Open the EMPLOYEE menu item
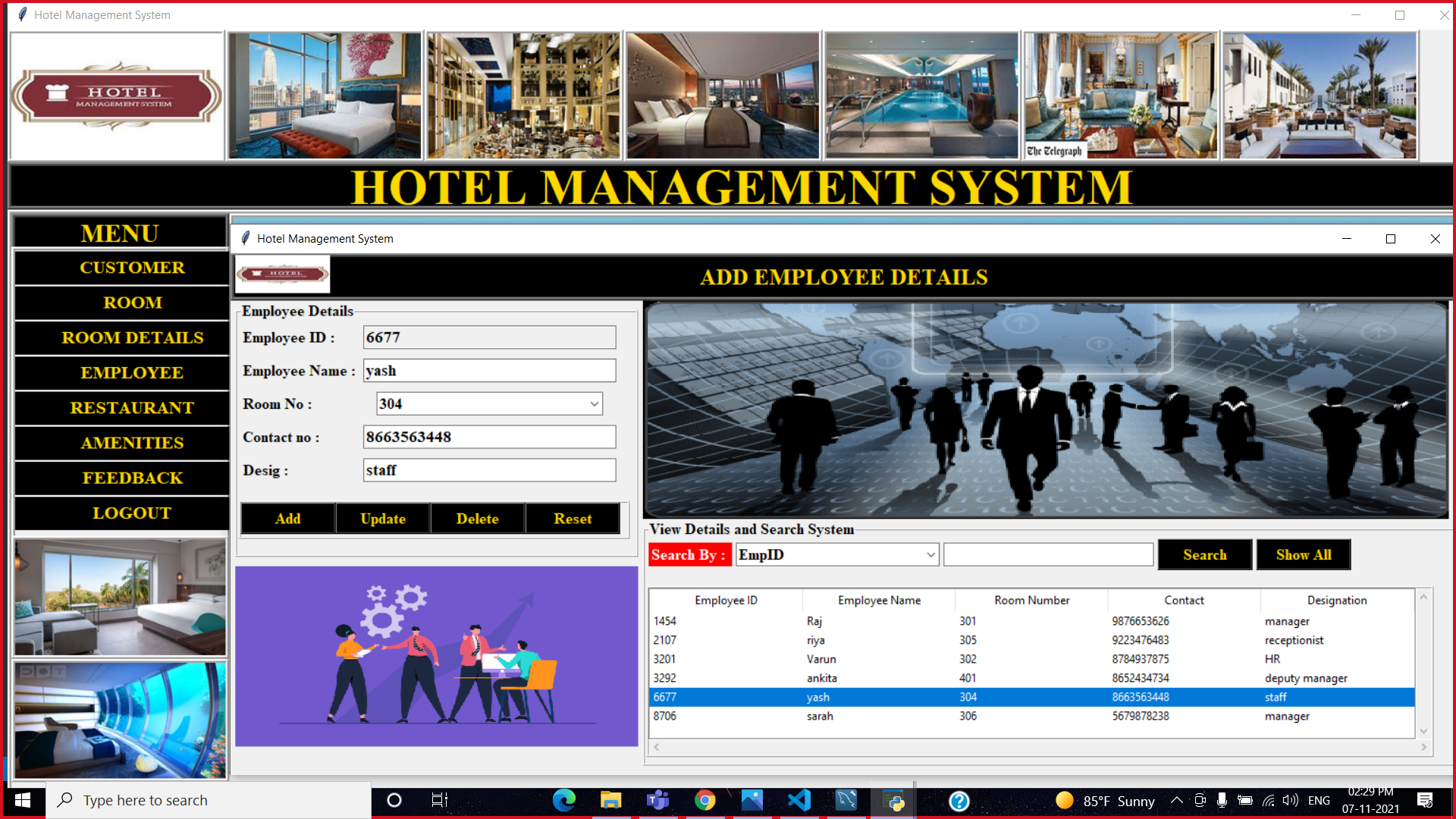1456x819 pixels. coord(132,372)
